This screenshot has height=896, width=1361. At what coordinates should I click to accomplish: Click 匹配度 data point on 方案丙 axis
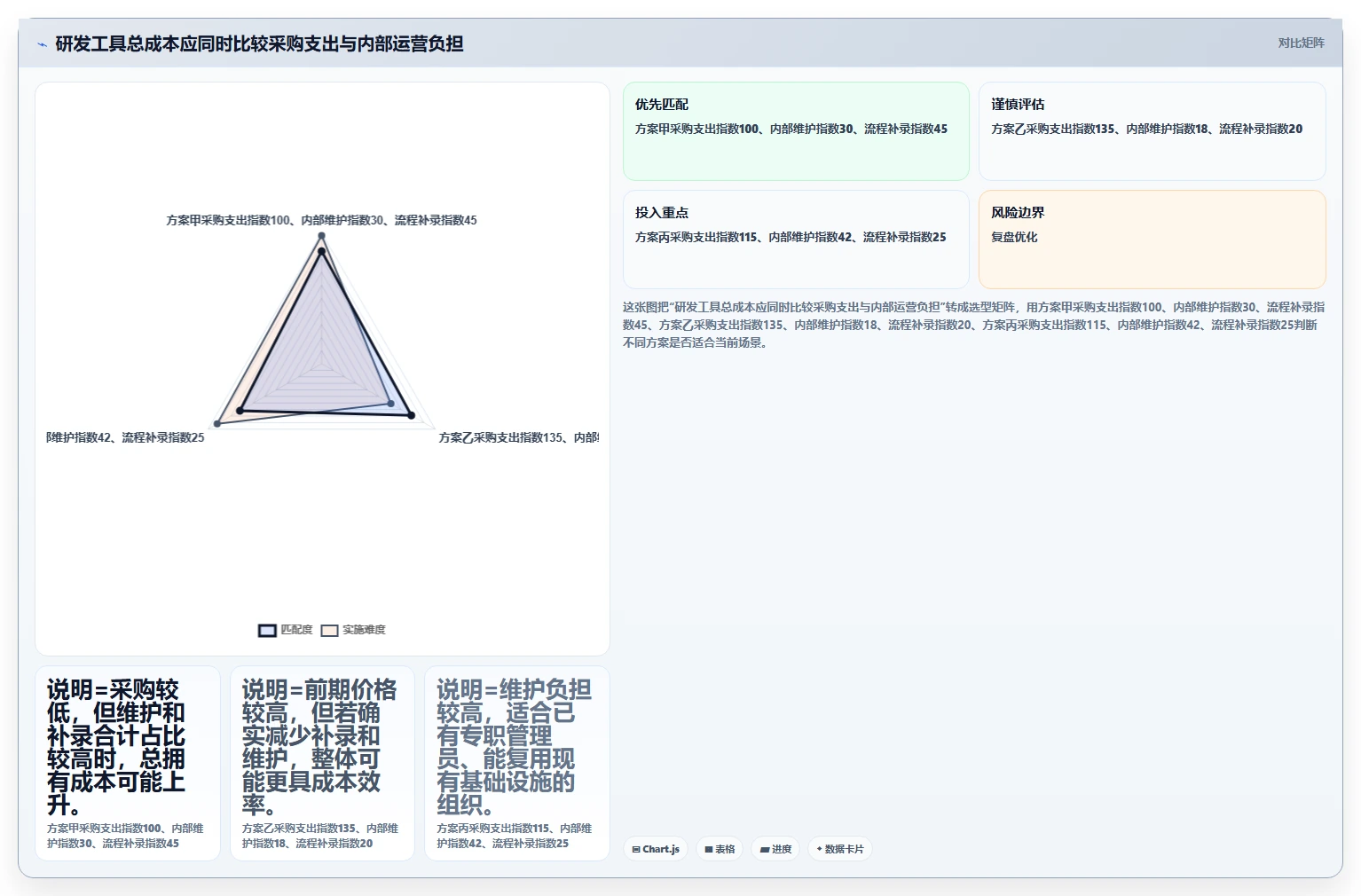[x=240, y=411]
